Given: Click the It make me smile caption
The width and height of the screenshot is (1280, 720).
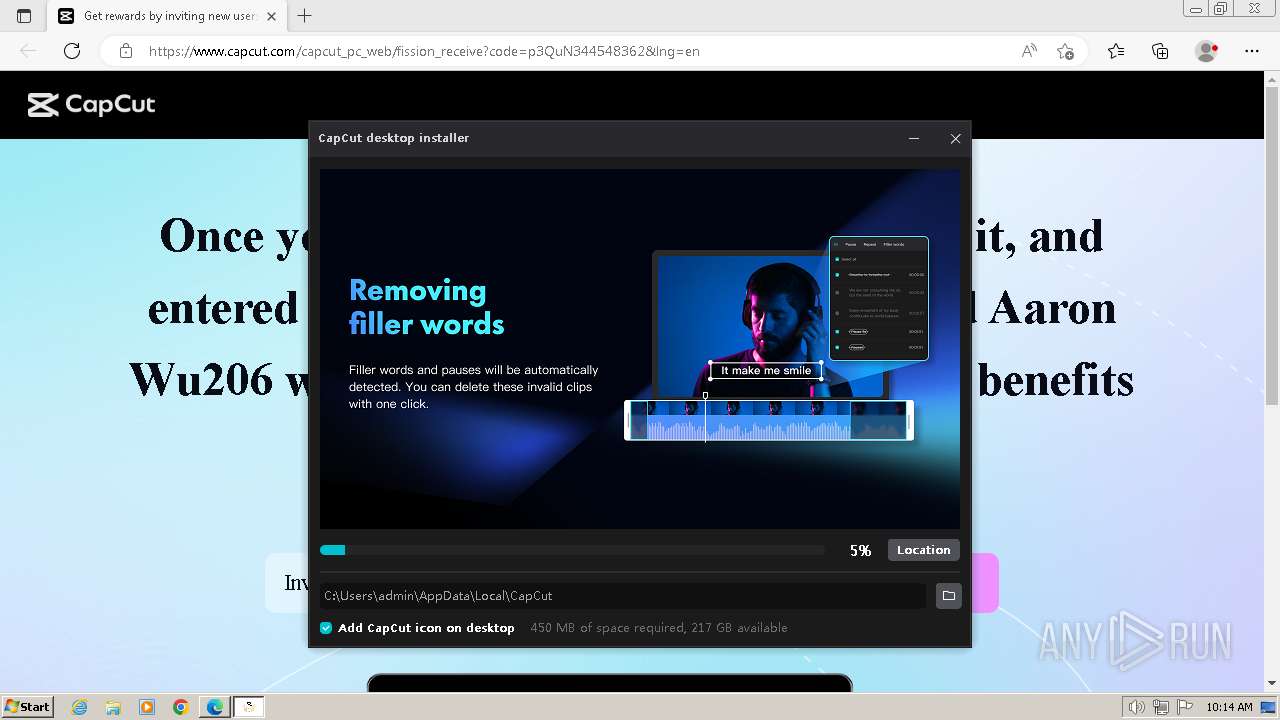Looking at the screenshot, I should pyautogui.click(x=766, y=371).
